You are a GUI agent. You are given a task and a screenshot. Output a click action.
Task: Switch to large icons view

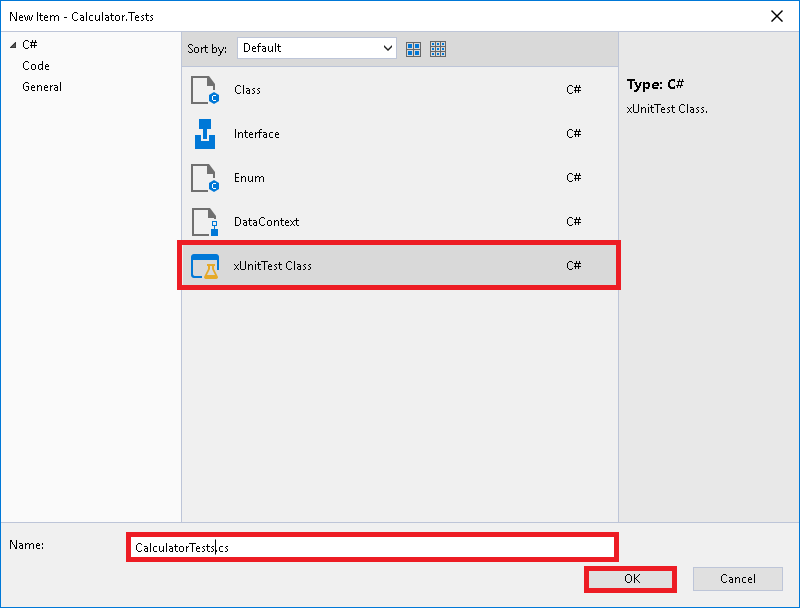point(414,48)
